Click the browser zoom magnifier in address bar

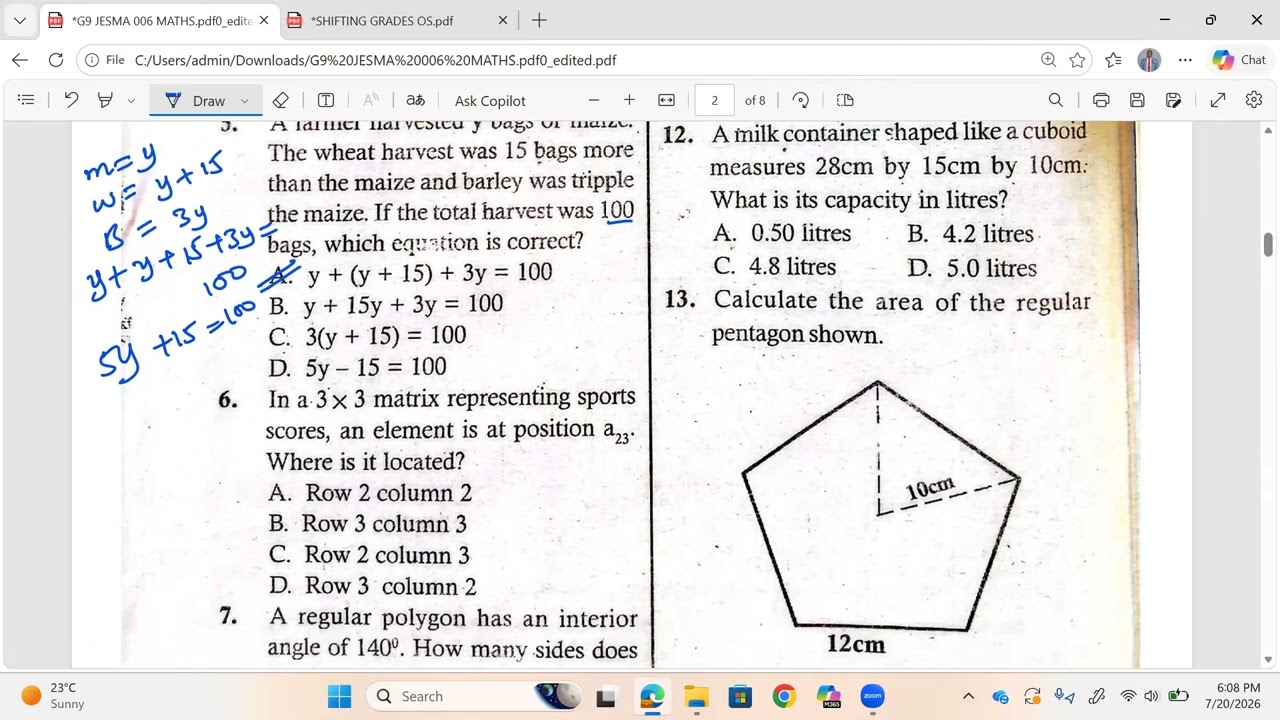click(x=1048, y=60)
